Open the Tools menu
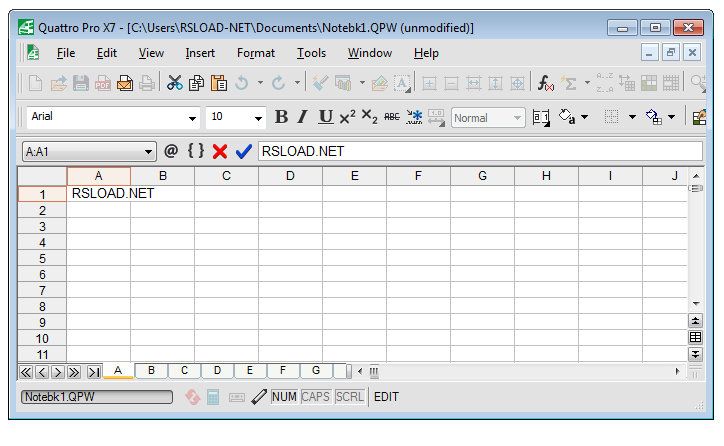Viewport: 724px width, 446px height. (311, 54)
